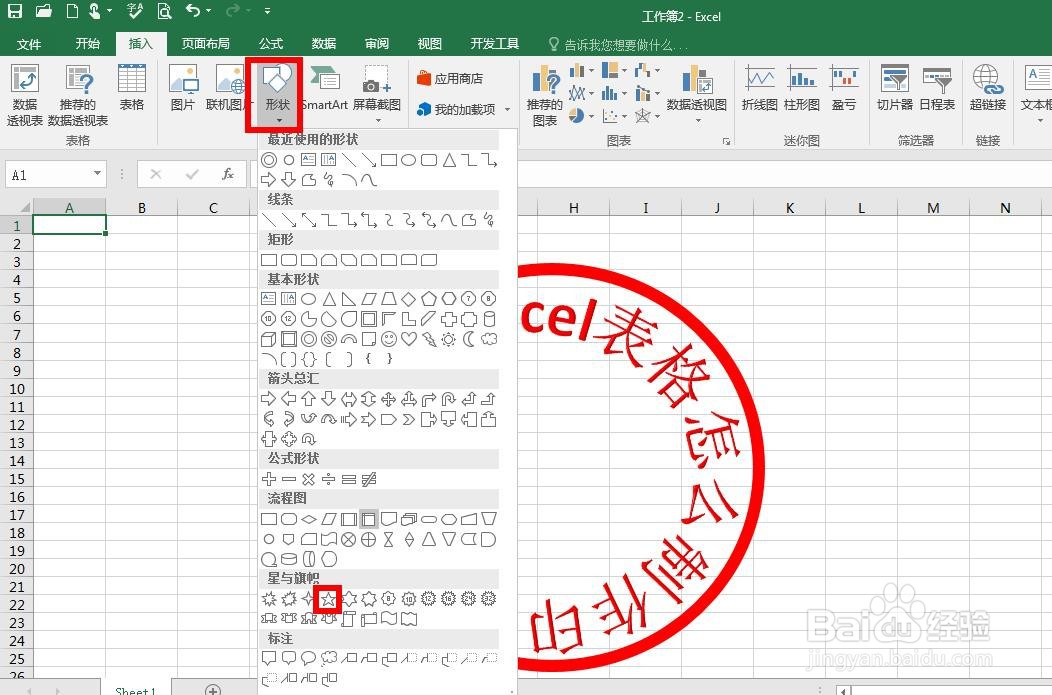Select the cloud shape in basic shapes
1052x695 pixels.
point(489,339)
